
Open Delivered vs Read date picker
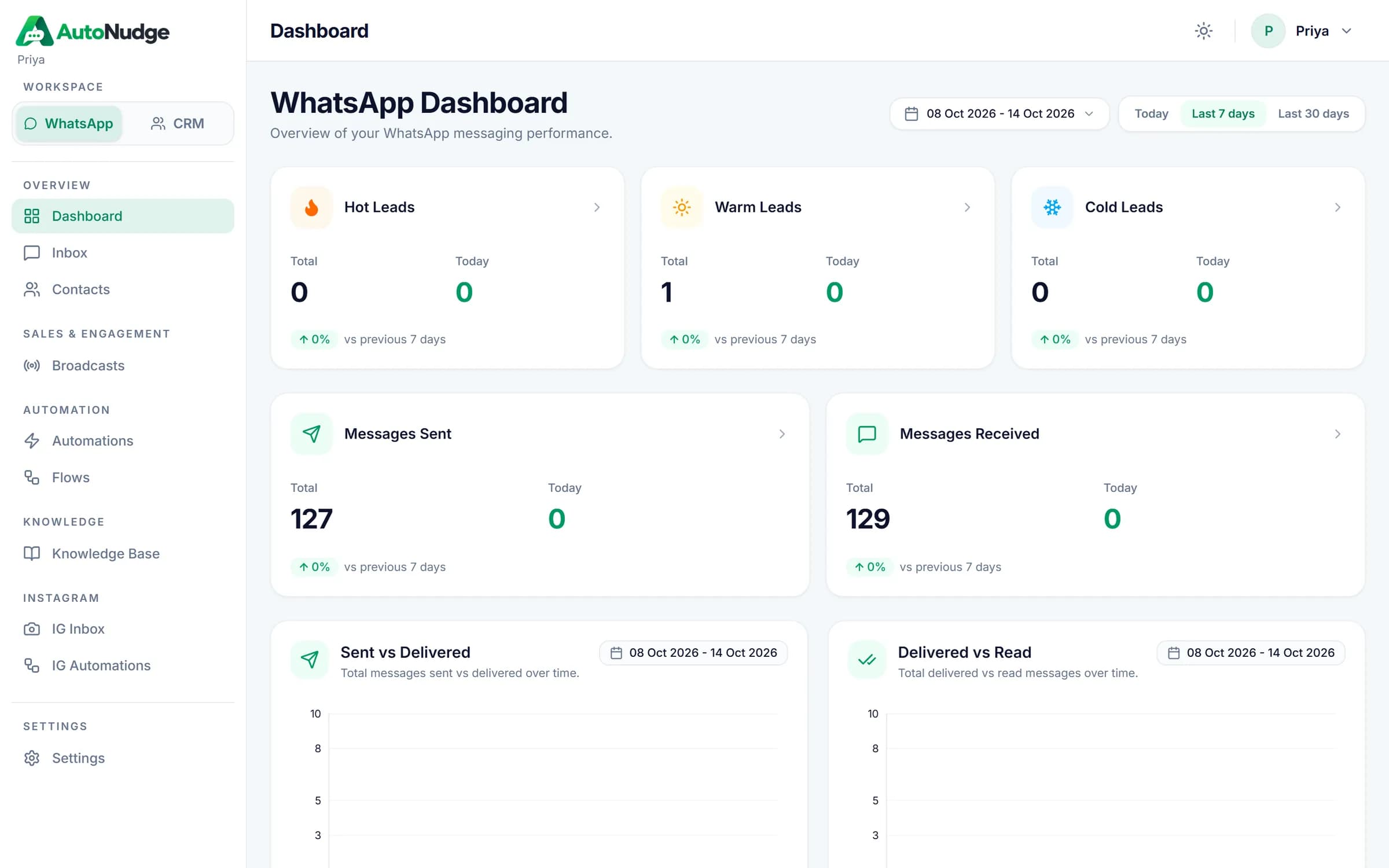point(1251,653)
